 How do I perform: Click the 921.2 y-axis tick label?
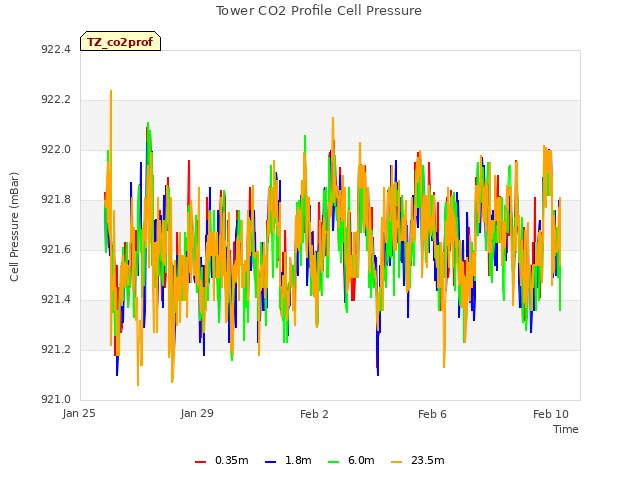[56, 349]
